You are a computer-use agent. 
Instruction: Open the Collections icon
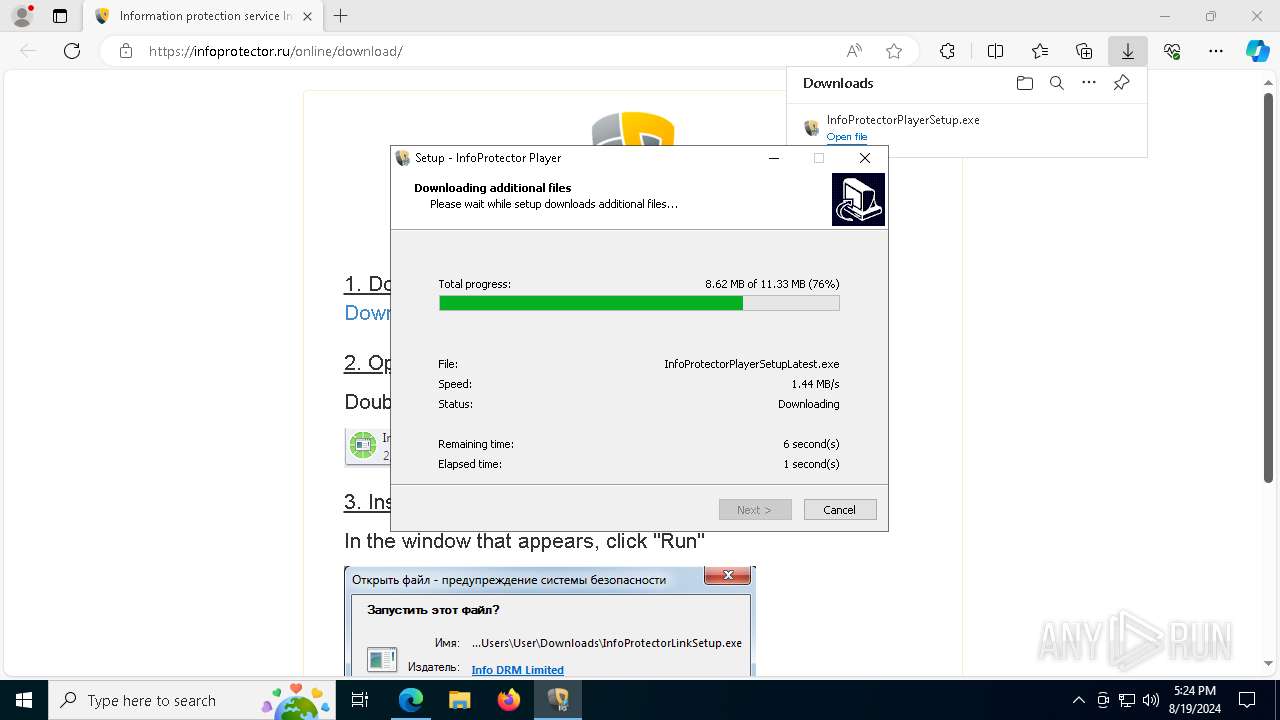(x=1084, y=51)
